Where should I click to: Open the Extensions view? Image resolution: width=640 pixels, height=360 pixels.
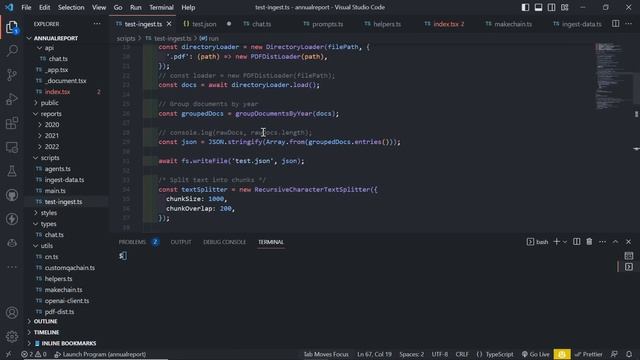(x=12, y=123)
